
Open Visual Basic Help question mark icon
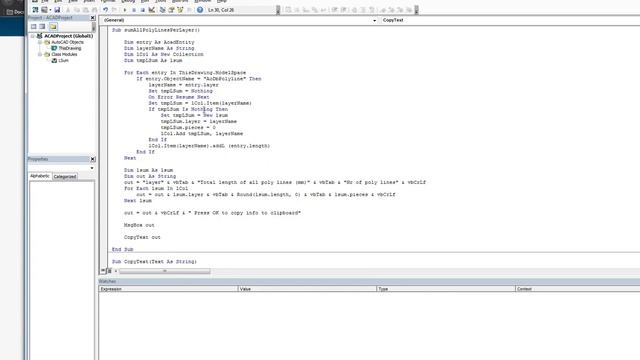pos(200,10)
